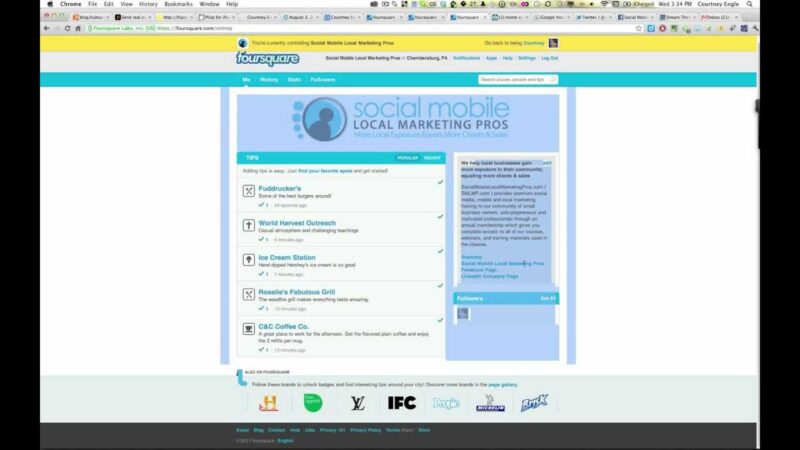Open the Chrome View menu
Screen dimensions: 800x450
(x=126, y=4)
